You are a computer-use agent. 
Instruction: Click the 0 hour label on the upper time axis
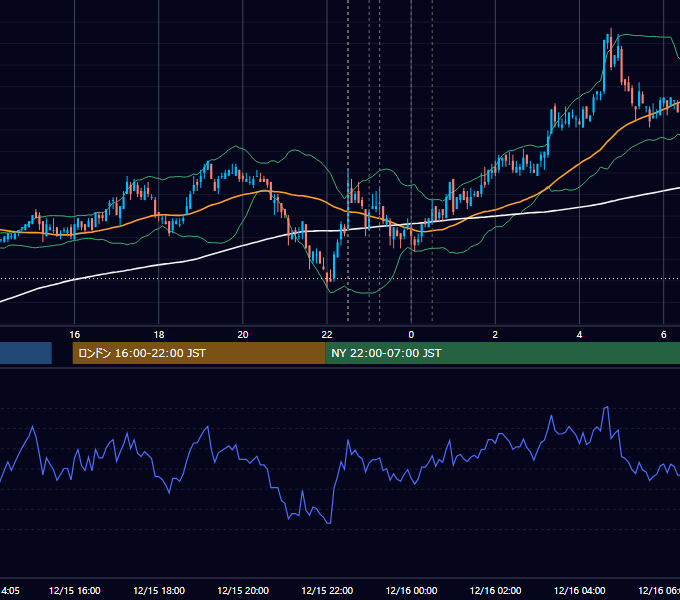(411, 334)
